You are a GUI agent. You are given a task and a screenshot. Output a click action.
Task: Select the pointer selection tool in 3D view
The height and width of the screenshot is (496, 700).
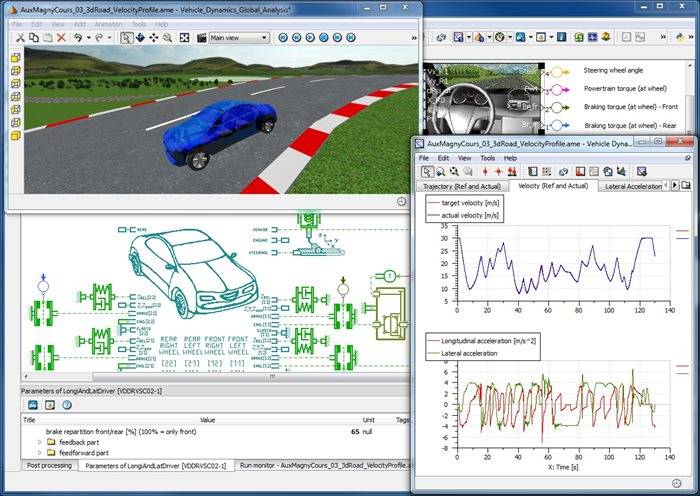point(127,38)
